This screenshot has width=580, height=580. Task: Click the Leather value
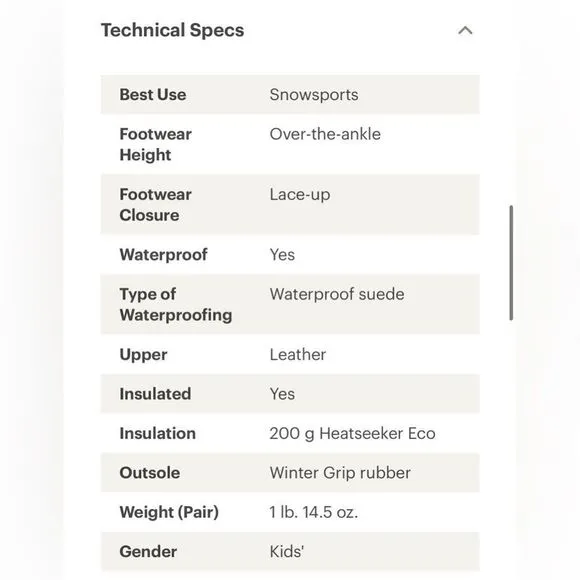tap(297, 354)
